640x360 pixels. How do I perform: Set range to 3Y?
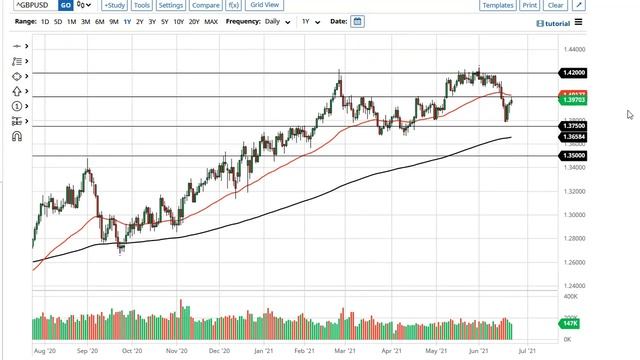152,22
